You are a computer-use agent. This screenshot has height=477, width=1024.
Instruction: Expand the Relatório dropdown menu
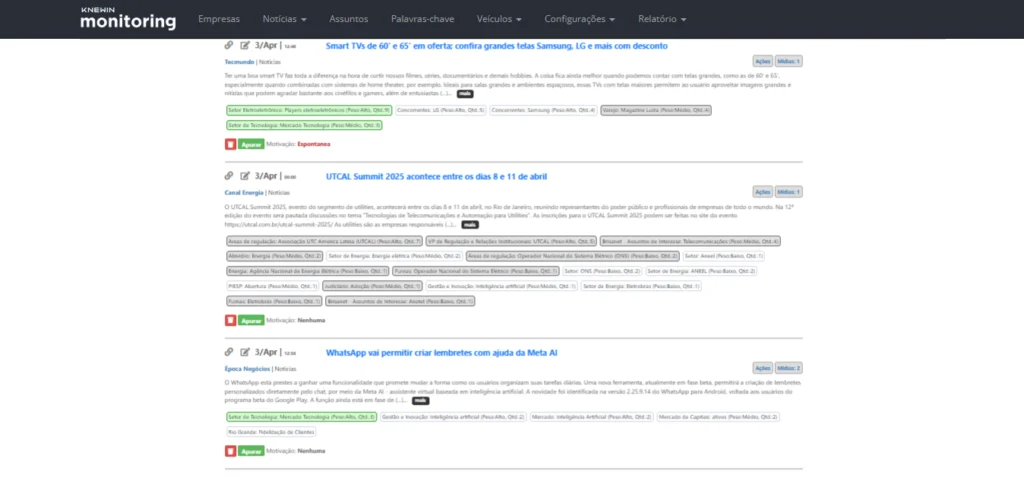tap(662, 19)
